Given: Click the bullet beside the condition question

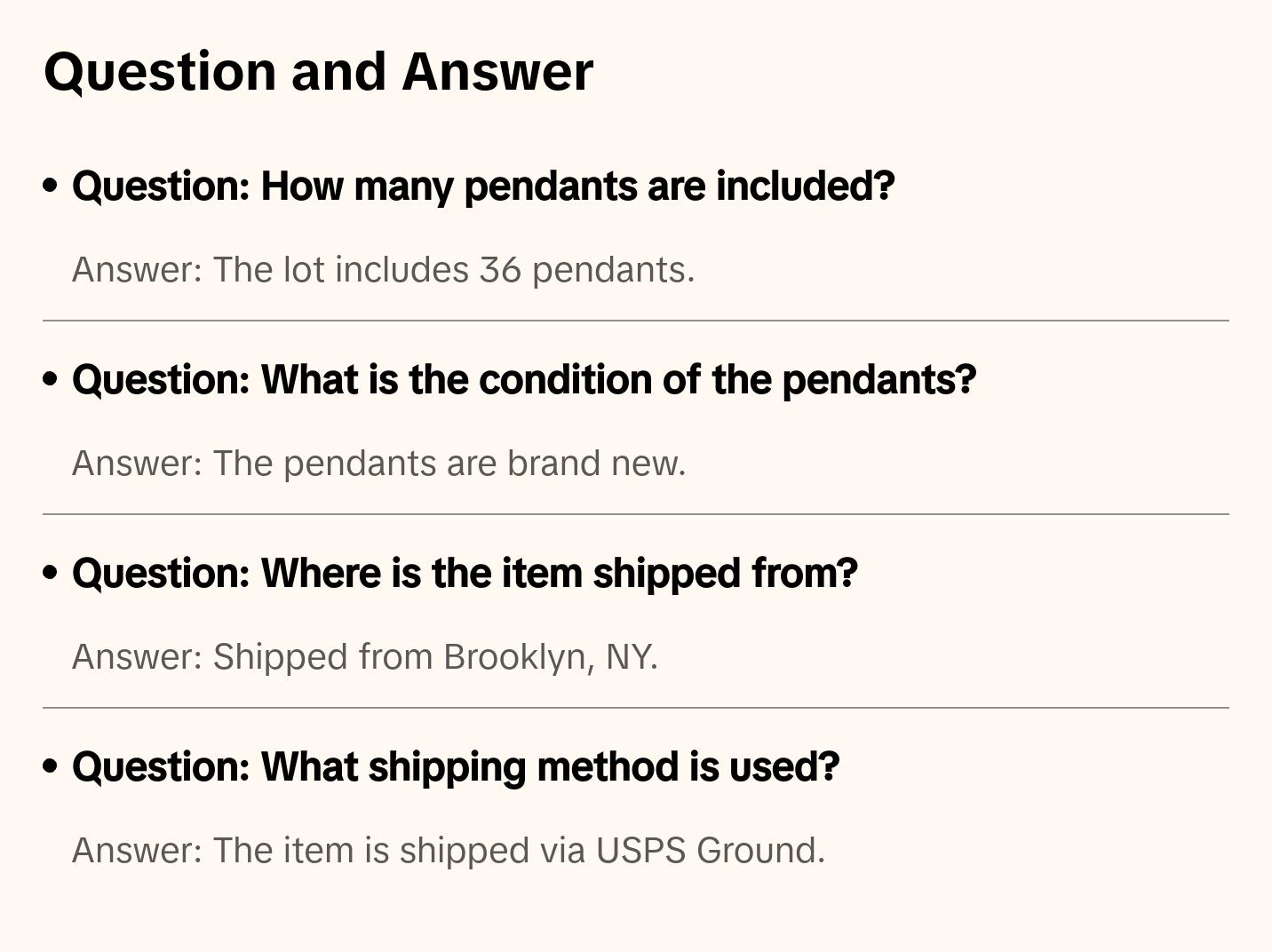Looking at the screenshot, I should pyautogui.click(x=51, y=379).
